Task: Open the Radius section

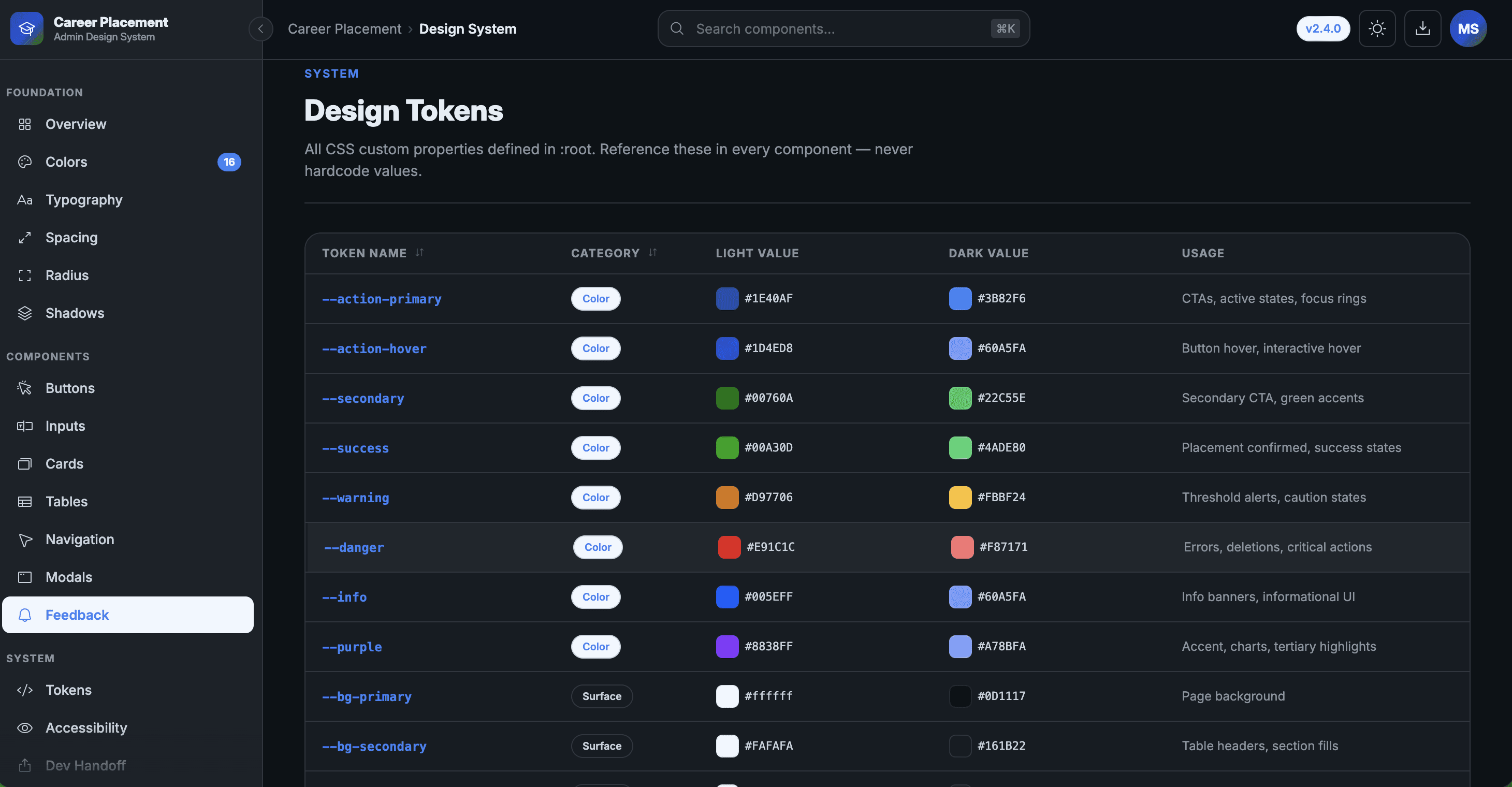Action: (128, 275)
